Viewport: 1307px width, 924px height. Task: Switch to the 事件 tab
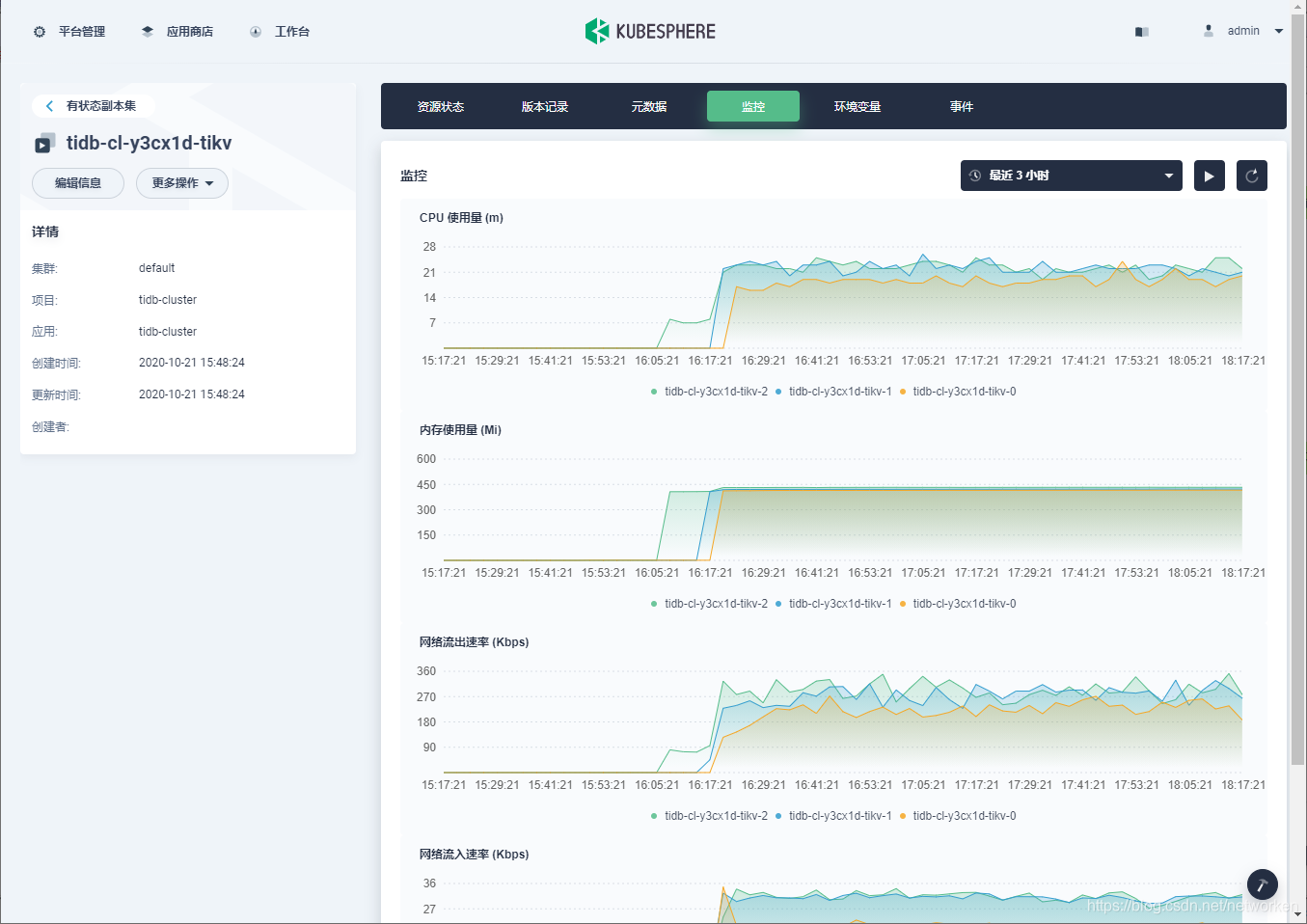962,106
